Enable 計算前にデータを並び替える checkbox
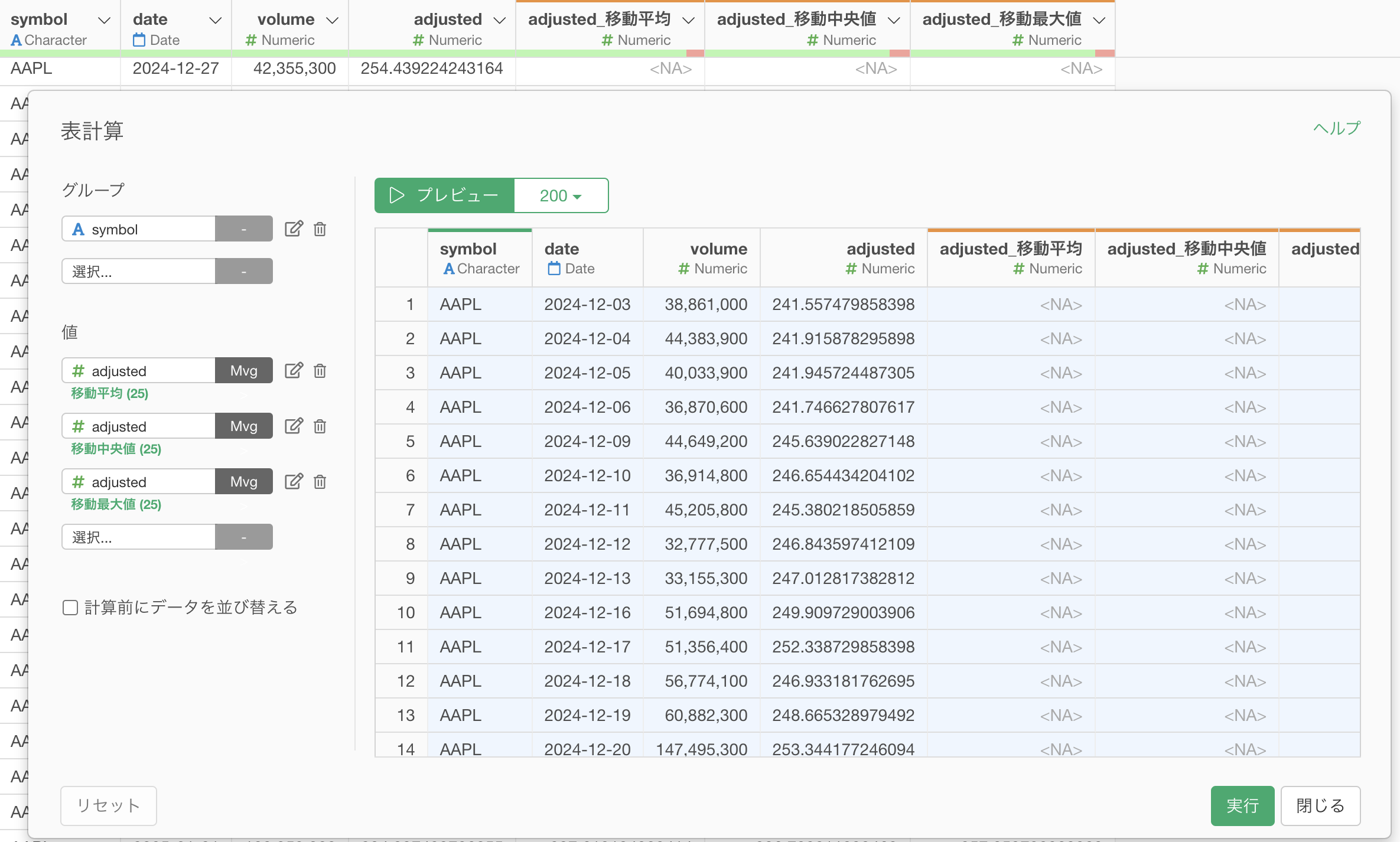Viewport: 1400px width, 842px height. tap(70, 608)
